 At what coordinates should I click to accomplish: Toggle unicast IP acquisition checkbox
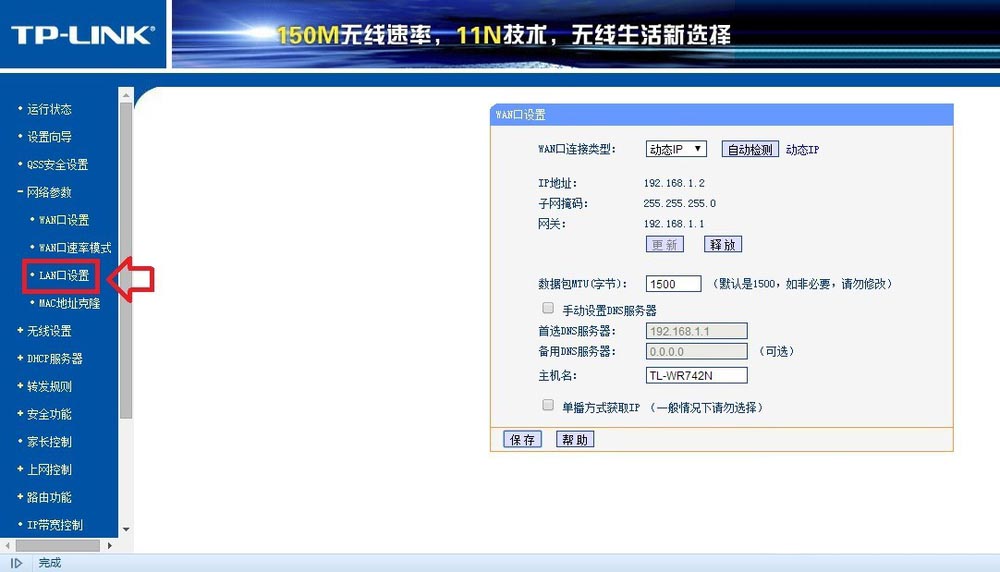(x=548, y=405)
